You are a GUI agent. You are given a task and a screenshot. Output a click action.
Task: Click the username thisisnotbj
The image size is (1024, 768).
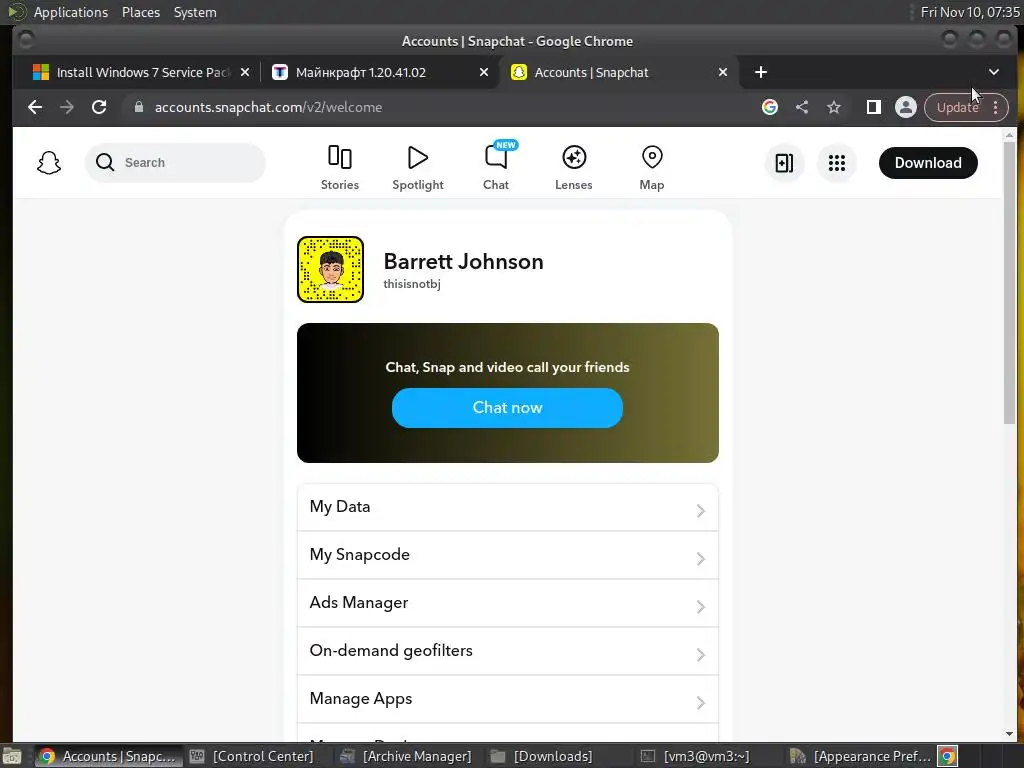pos(412,284)
